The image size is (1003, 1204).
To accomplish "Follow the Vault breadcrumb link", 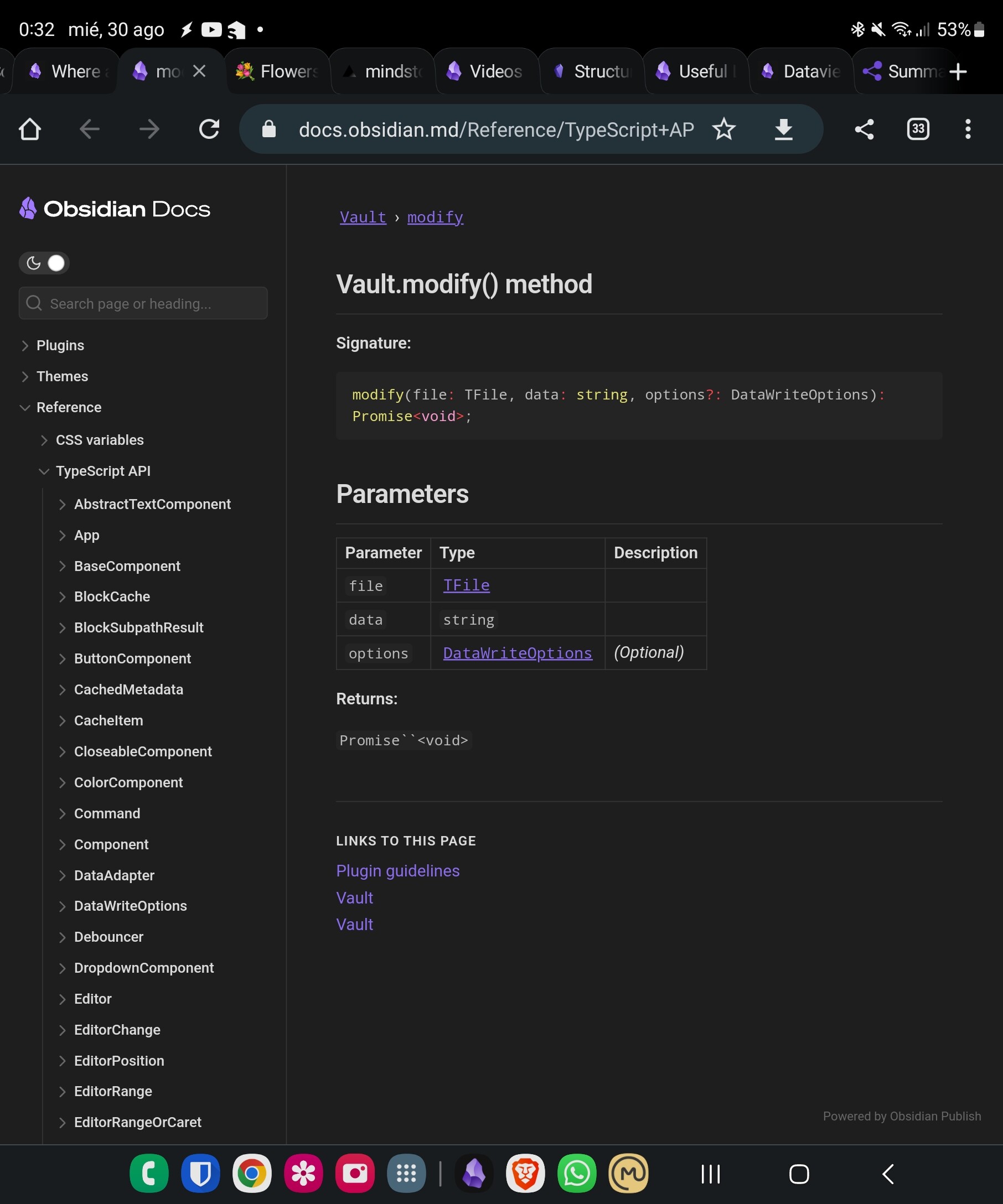I will click(x=363, y=217).
